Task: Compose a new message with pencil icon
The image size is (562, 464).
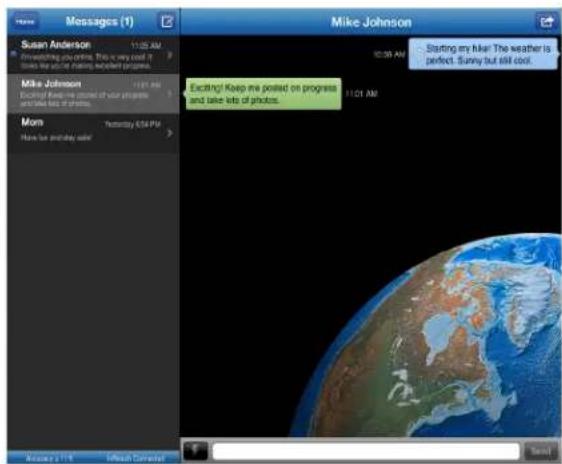Action: [x=166, y=21]
